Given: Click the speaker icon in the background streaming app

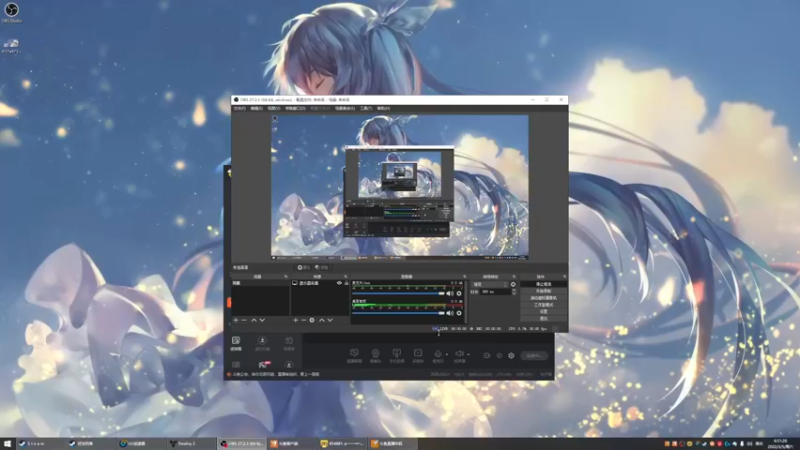Looking at the screenshot, I should (x=459, y=354).
